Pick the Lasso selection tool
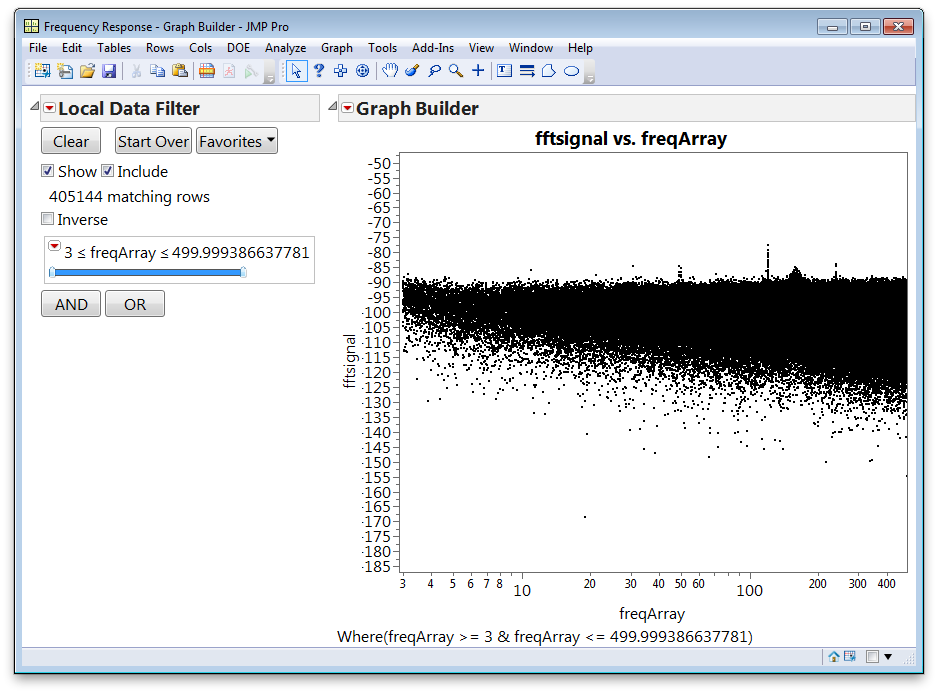 (x=434, y=71)
